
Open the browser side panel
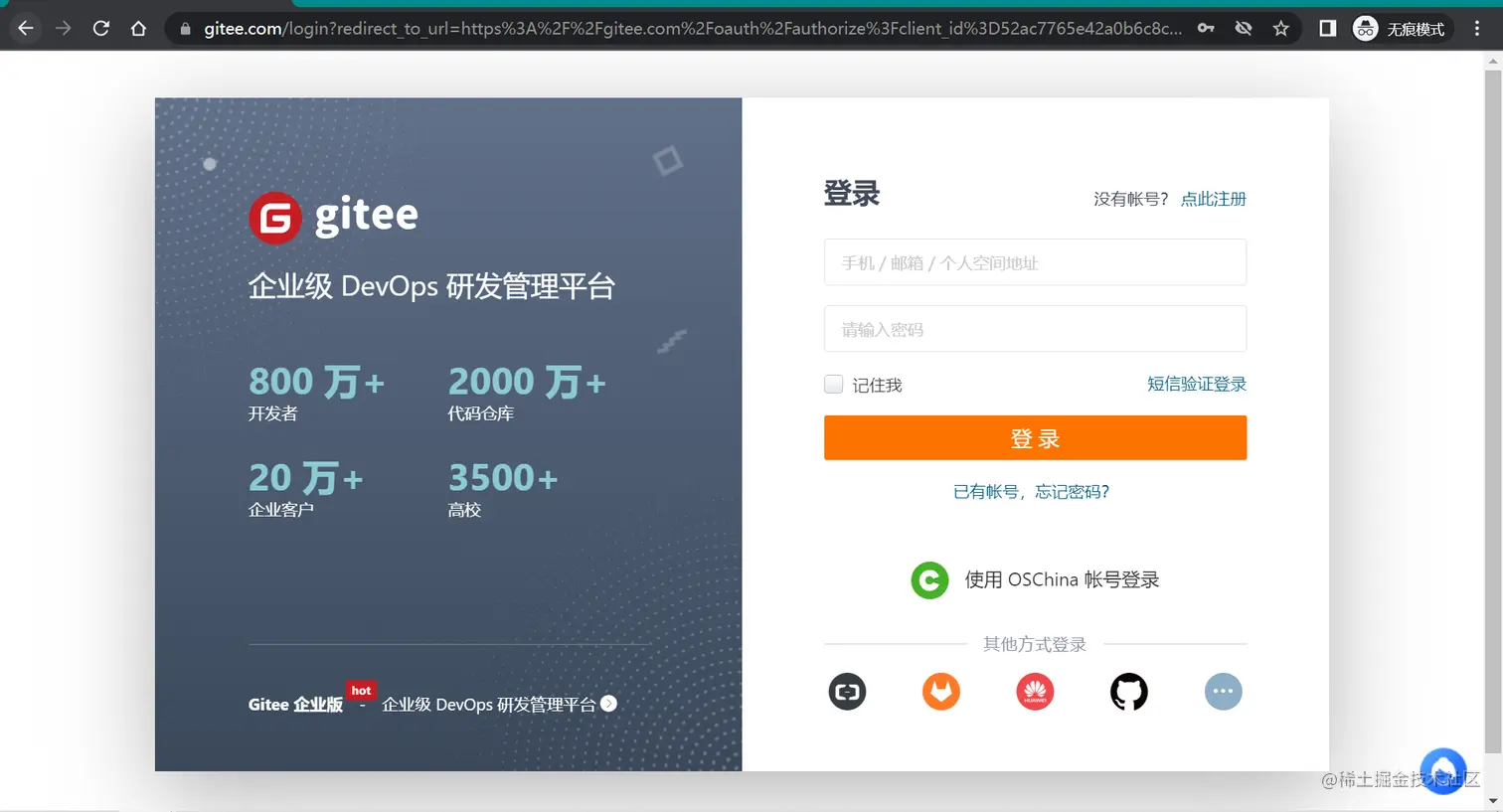pos(1327,29)
